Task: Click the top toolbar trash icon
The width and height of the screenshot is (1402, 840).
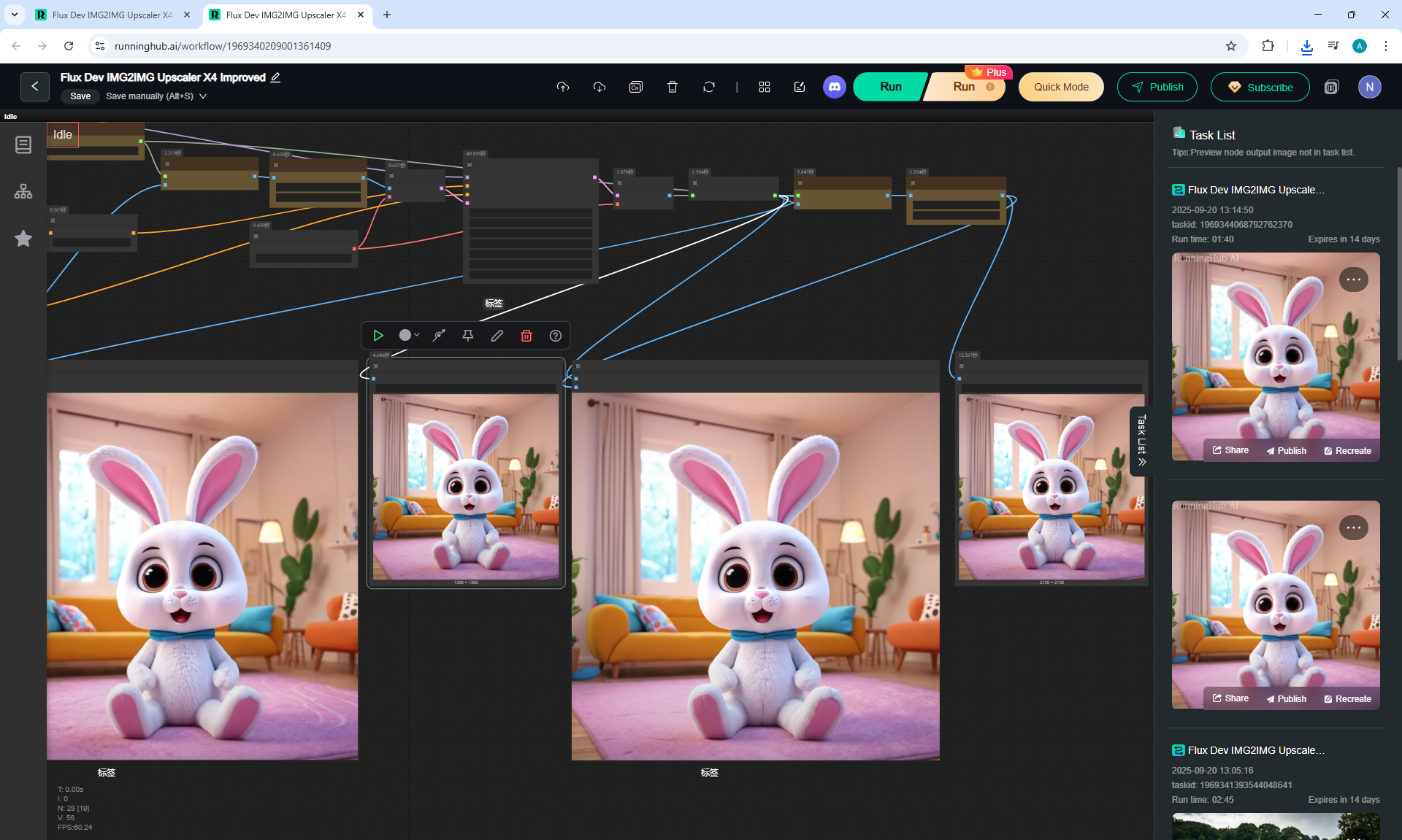Action: pos(672,87)
